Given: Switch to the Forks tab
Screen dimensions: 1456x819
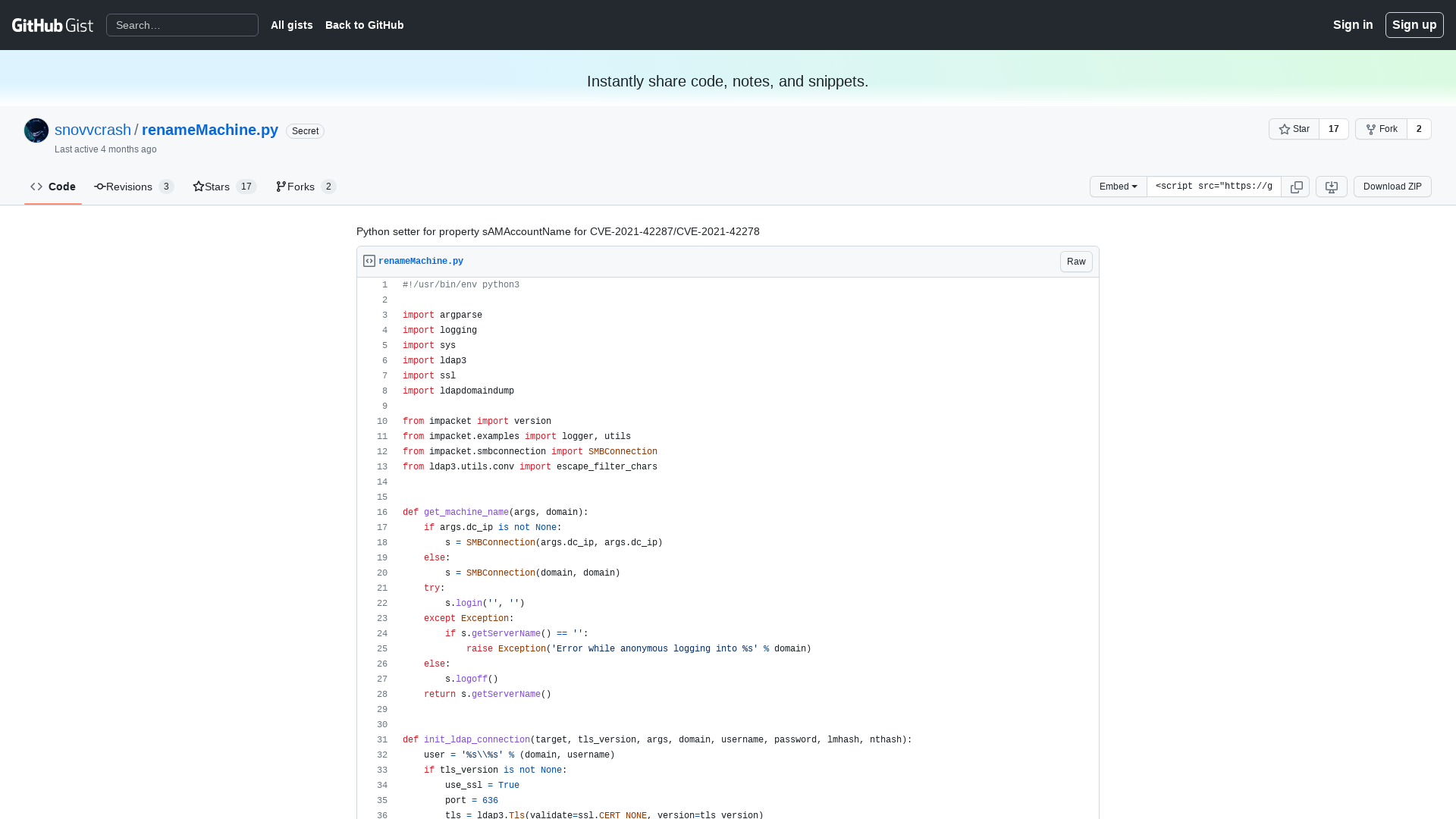Looking at the screenshot, I should [306, 187].
